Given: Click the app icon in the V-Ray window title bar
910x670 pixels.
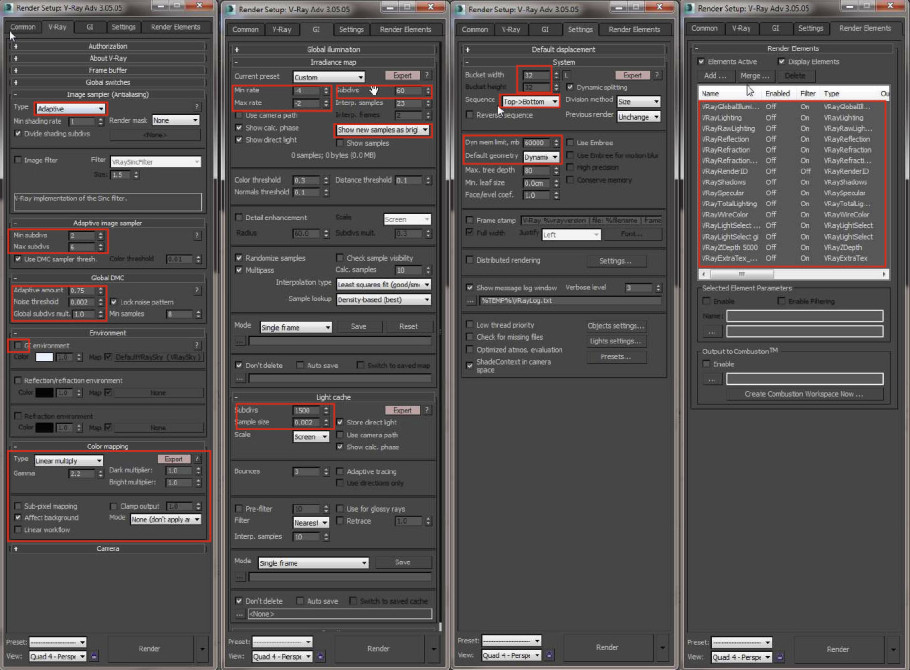Looking at the screenshot, I should (x=9, y=8).
